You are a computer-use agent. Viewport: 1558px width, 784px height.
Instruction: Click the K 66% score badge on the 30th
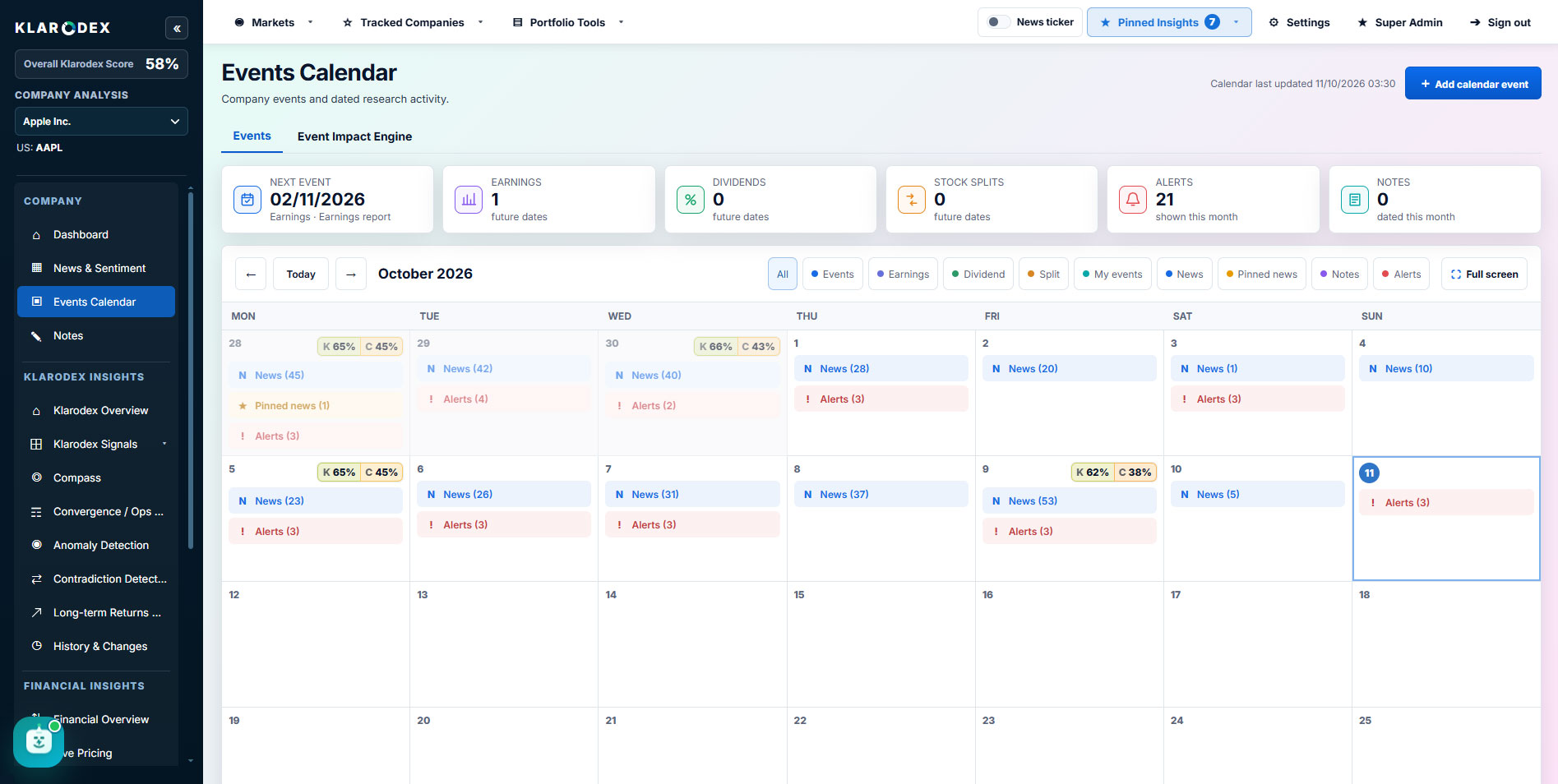[716, 346]
